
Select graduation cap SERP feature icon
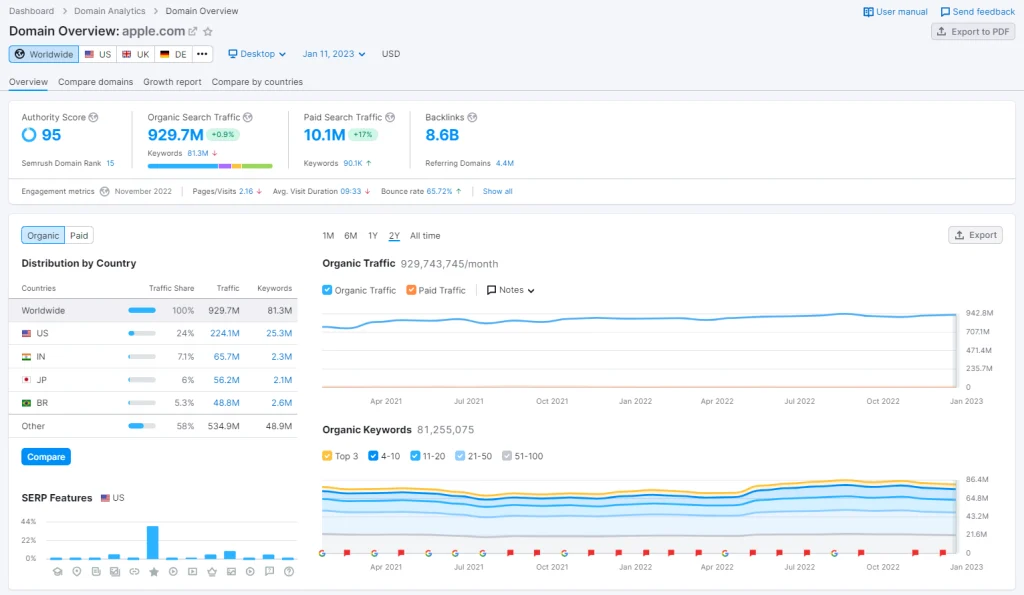[57, 571]
